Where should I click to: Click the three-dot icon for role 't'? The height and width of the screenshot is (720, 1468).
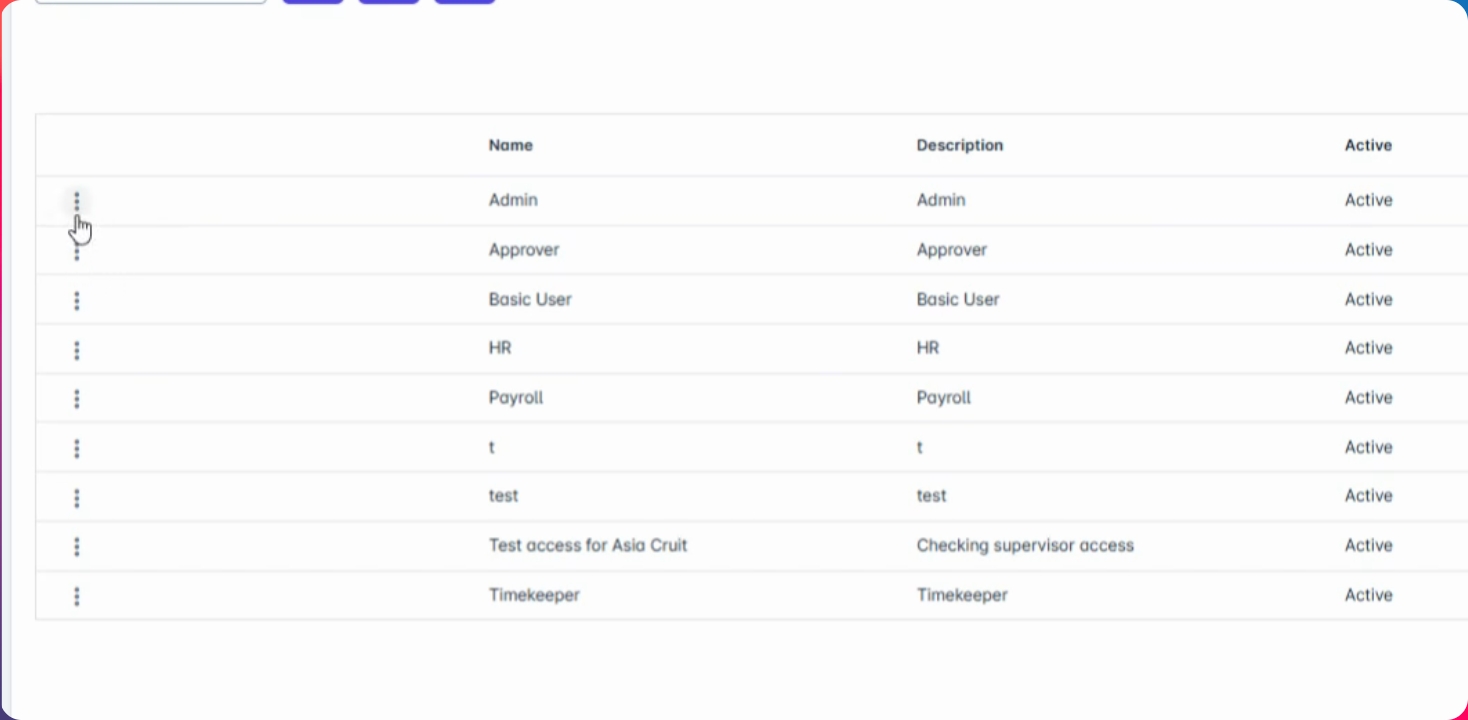77,449
